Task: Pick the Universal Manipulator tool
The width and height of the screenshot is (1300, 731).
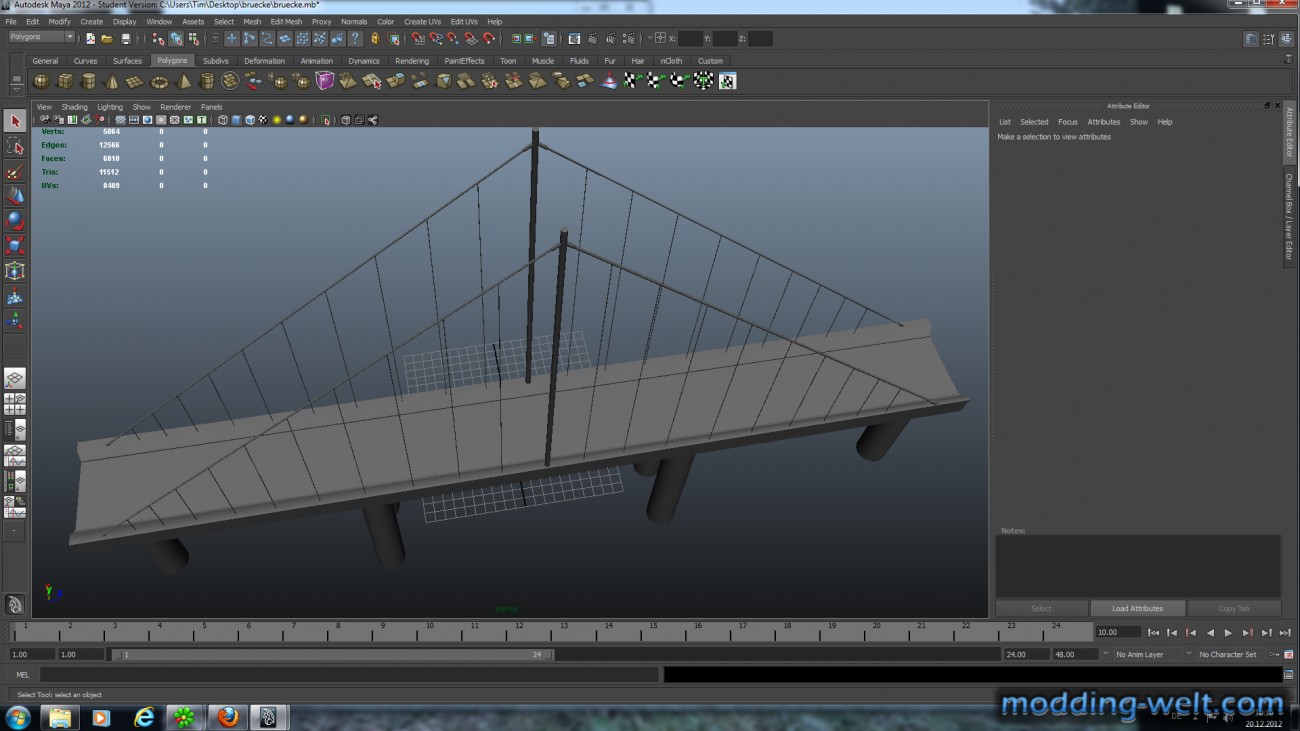Action: [x=15, y=271]
